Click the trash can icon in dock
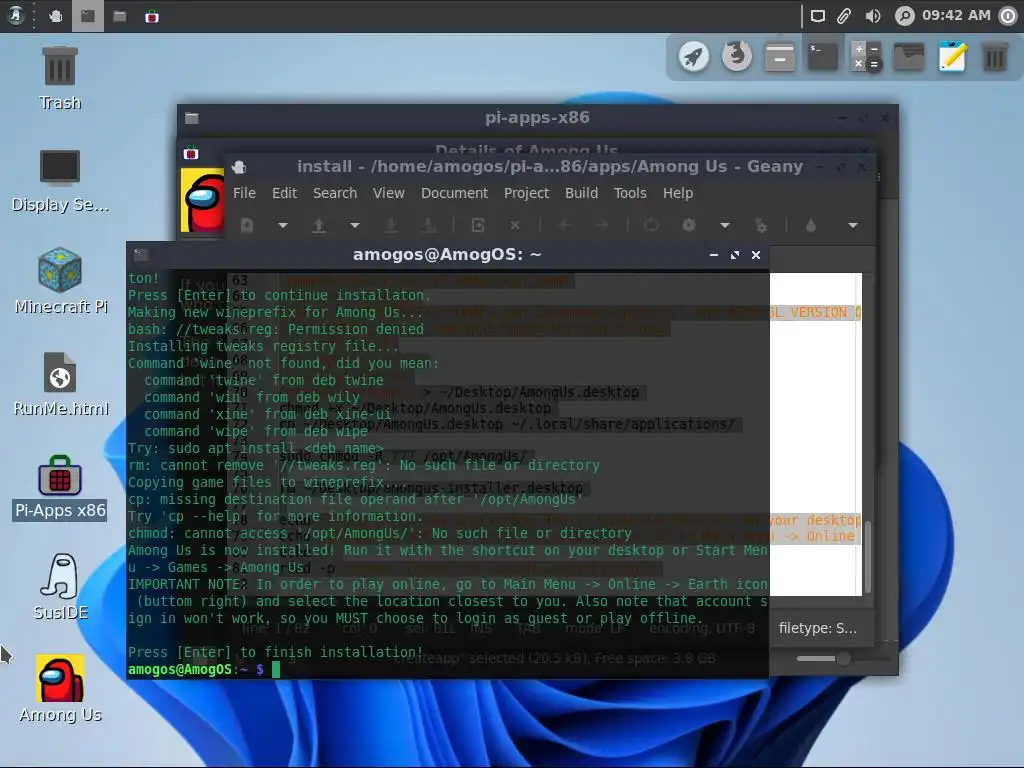This screenshot has width=1024, height=768. (x=995, y=57)
